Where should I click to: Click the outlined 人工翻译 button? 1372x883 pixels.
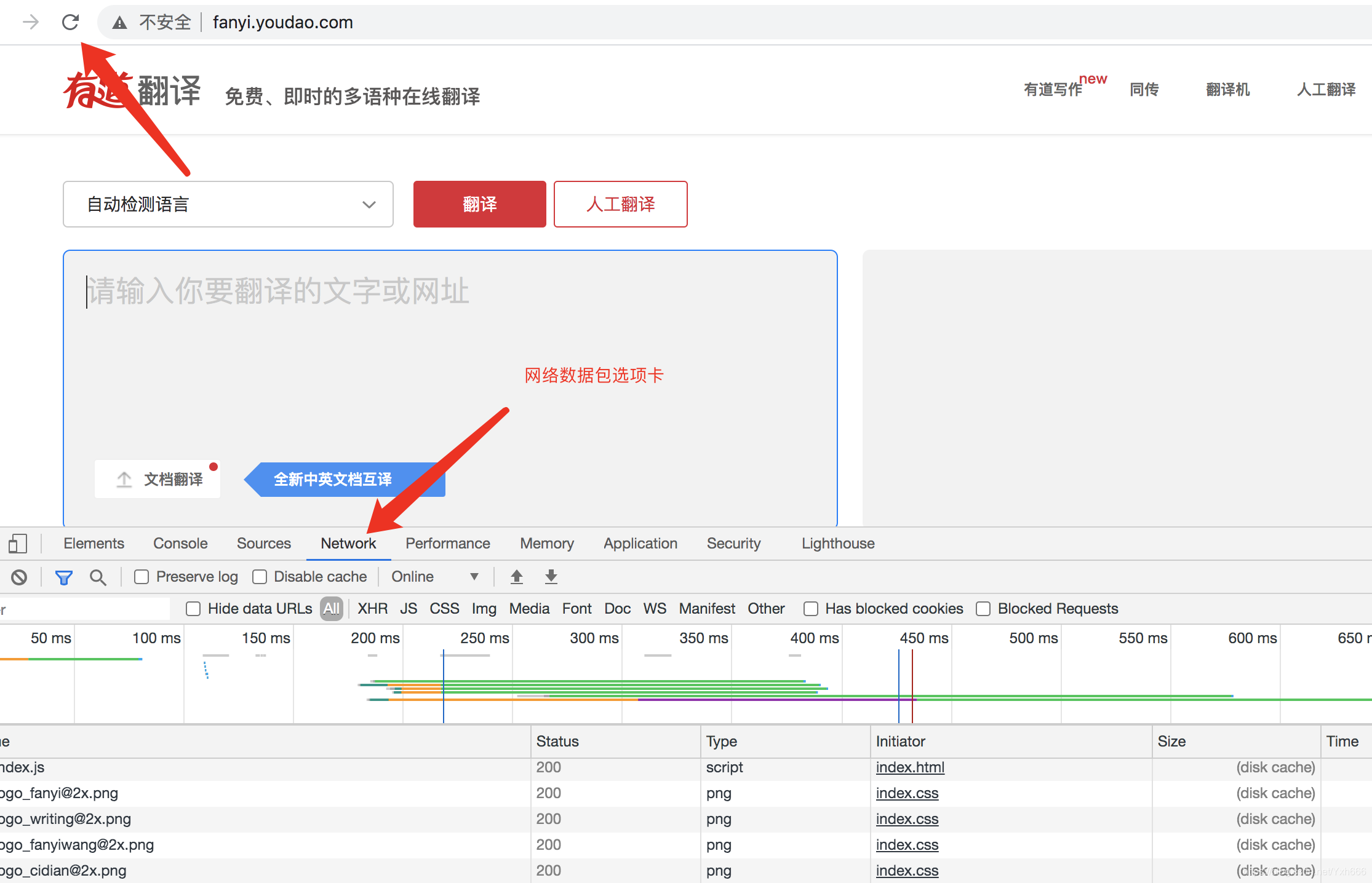tap(621, 204)
